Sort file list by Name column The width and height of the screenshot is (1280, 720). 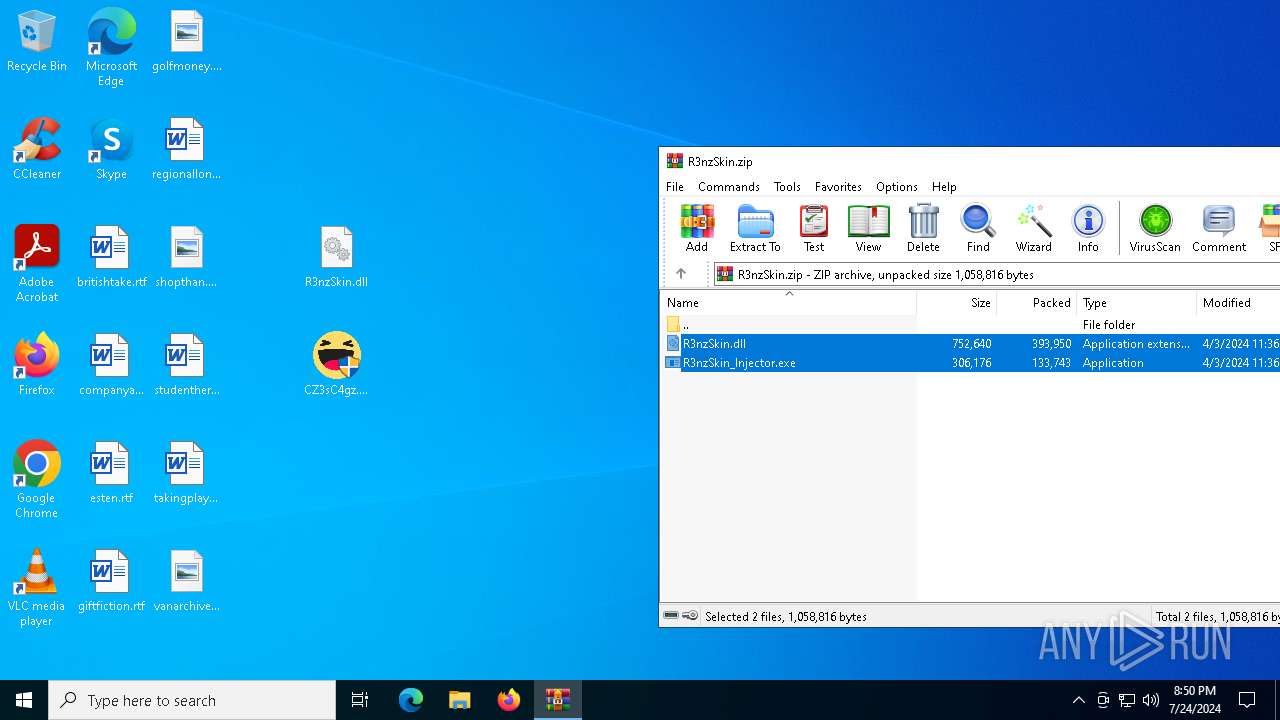click(684, 303)
